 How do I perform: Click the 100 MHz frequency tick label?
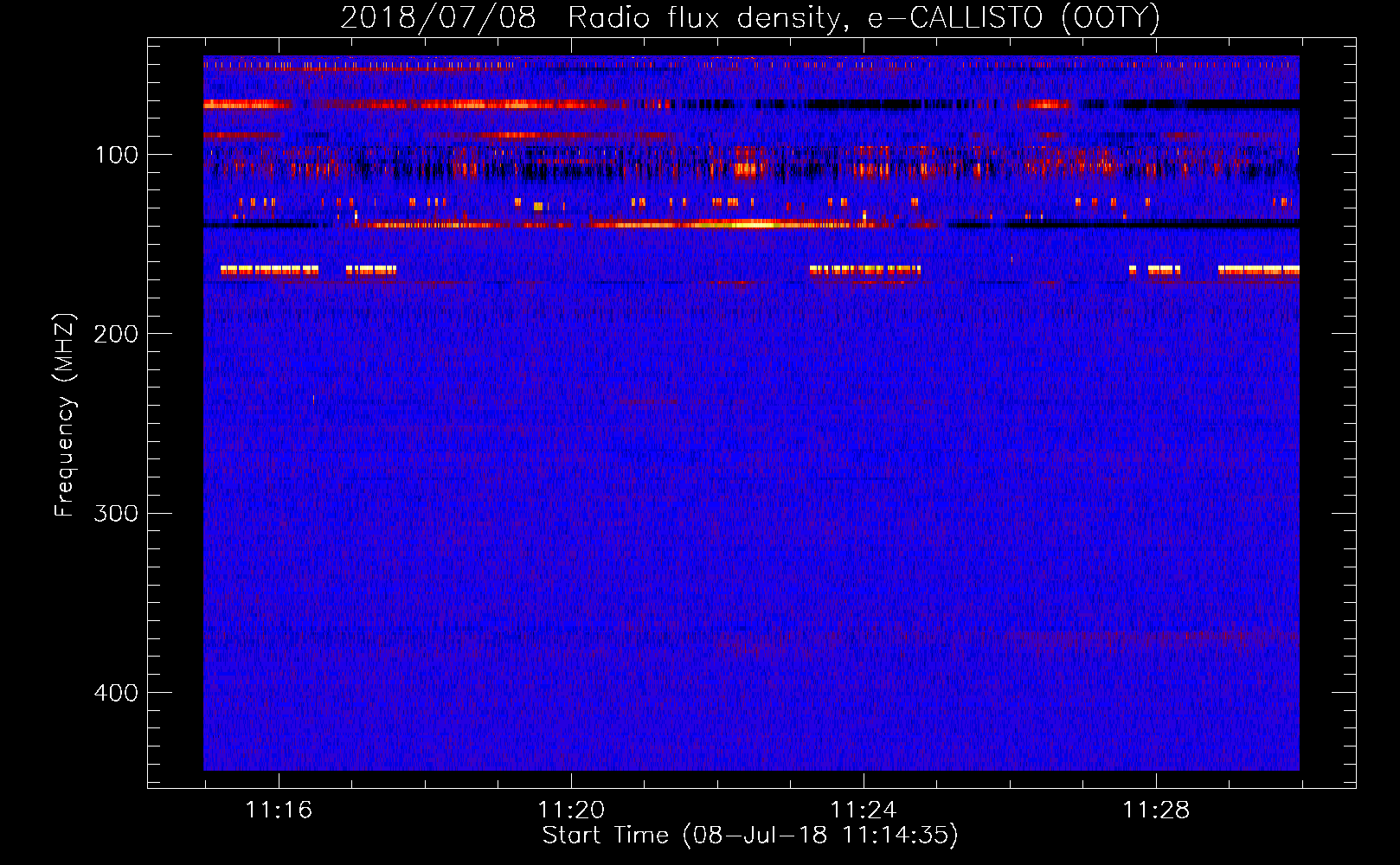pos(117,155)
